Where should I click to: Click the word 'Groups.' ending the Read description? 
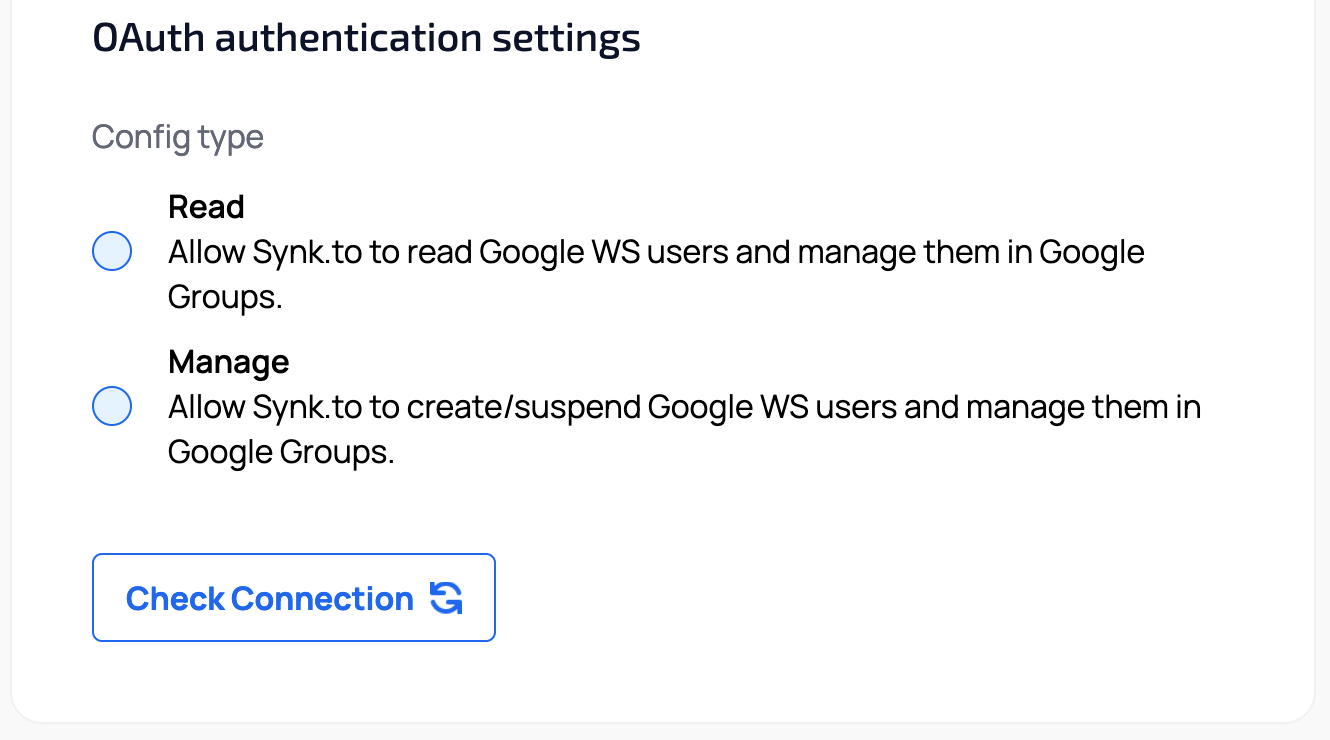[x=225, y=297]
